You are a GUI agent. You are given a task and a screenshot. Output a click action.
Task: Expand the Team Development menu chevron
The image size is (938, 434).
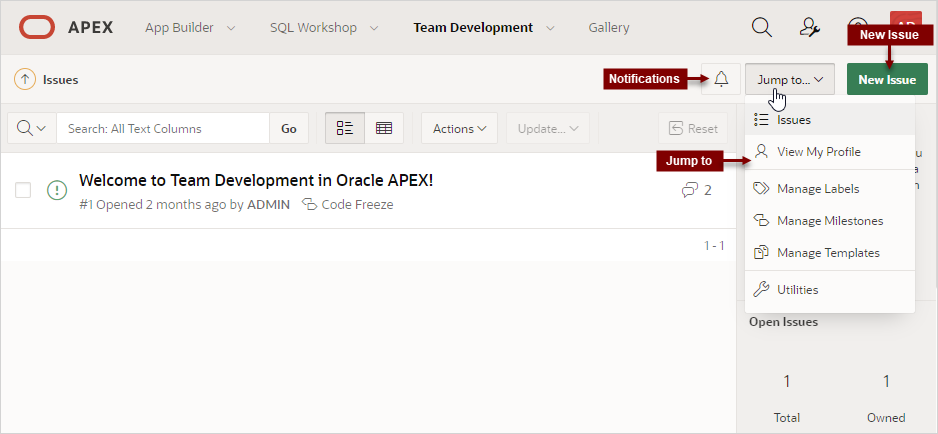tap(550, 28)
